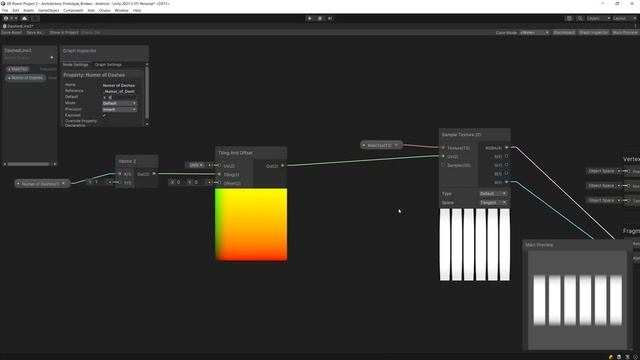Click the X input port on Vector 2 node
Screen dimensions: 640x360
120,174
